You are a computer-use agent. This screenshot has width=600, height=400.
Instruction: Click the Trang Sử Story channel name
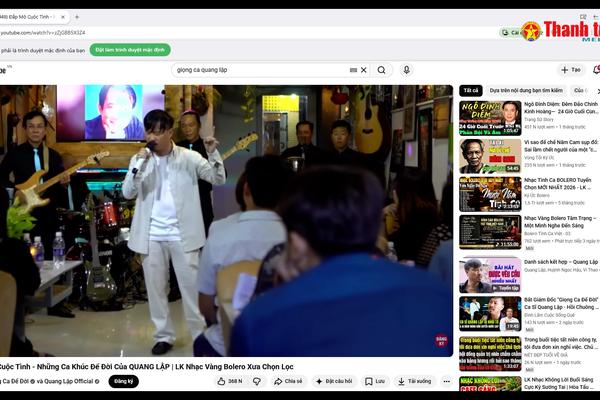pos(539,119)
